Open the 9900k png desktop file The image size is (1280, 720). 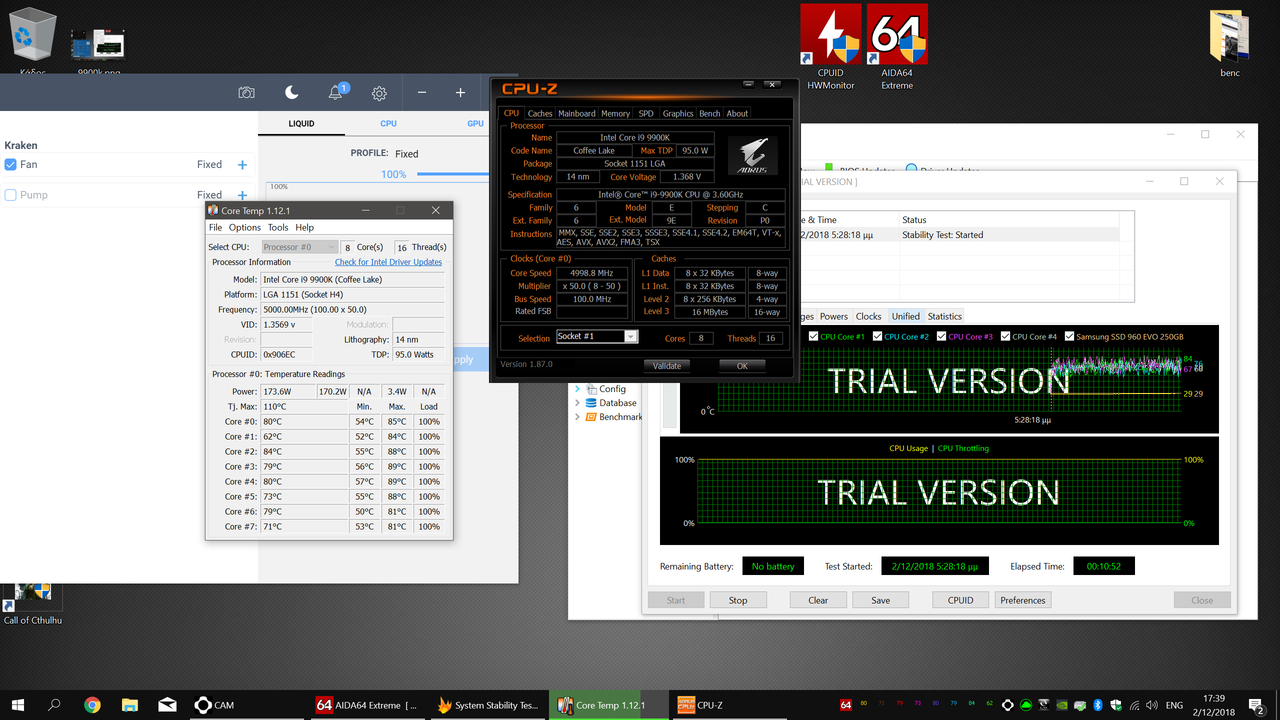[x=99, y=48]
